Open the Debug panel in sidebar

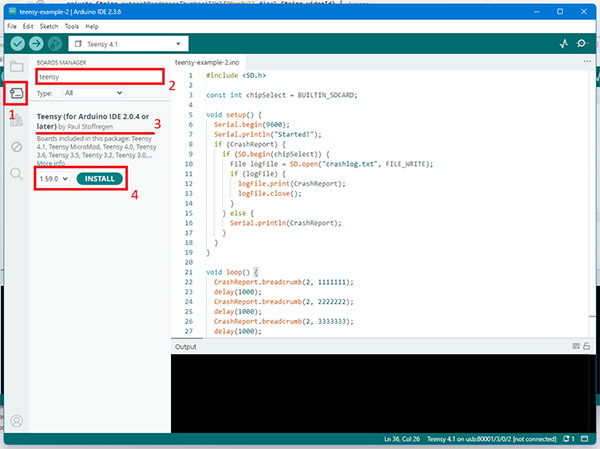16,147
